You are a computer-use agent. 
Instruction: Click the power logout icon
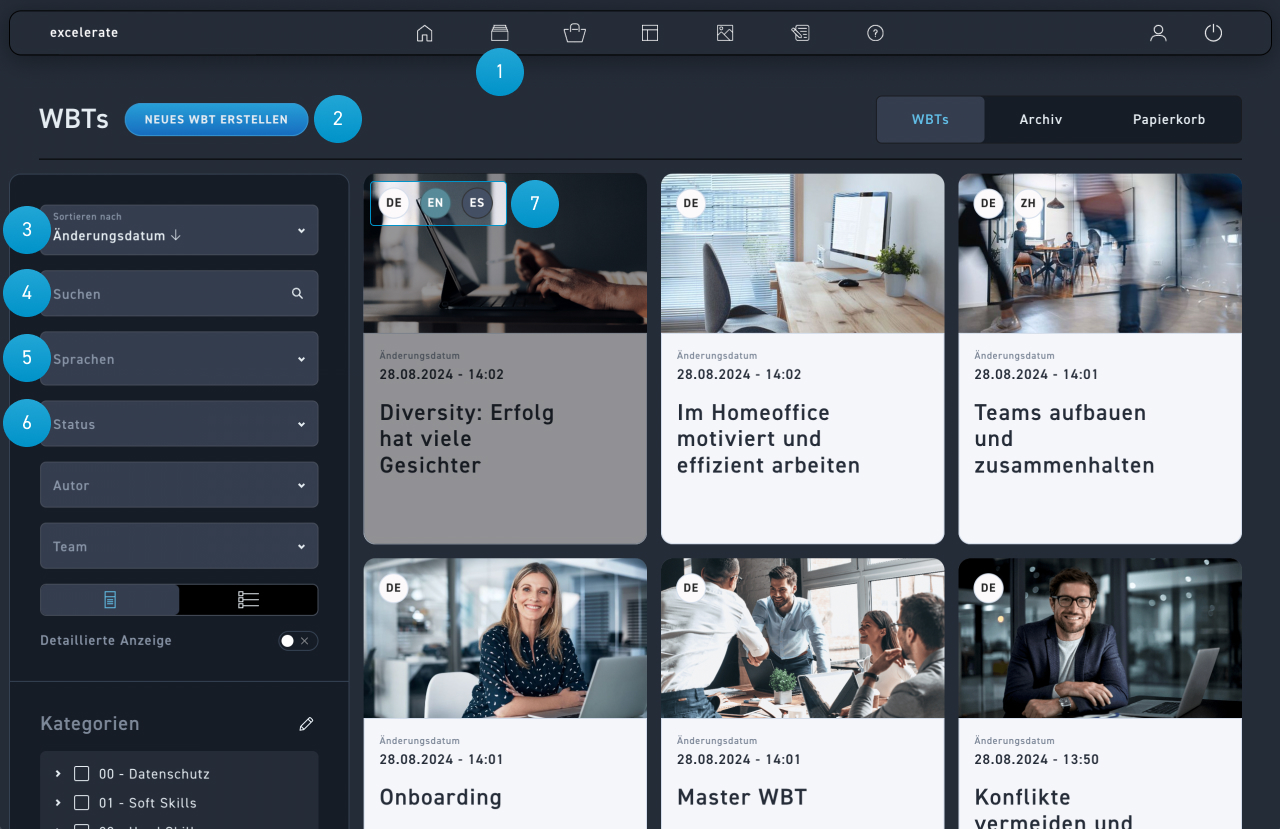click(x=1213, y=33)
